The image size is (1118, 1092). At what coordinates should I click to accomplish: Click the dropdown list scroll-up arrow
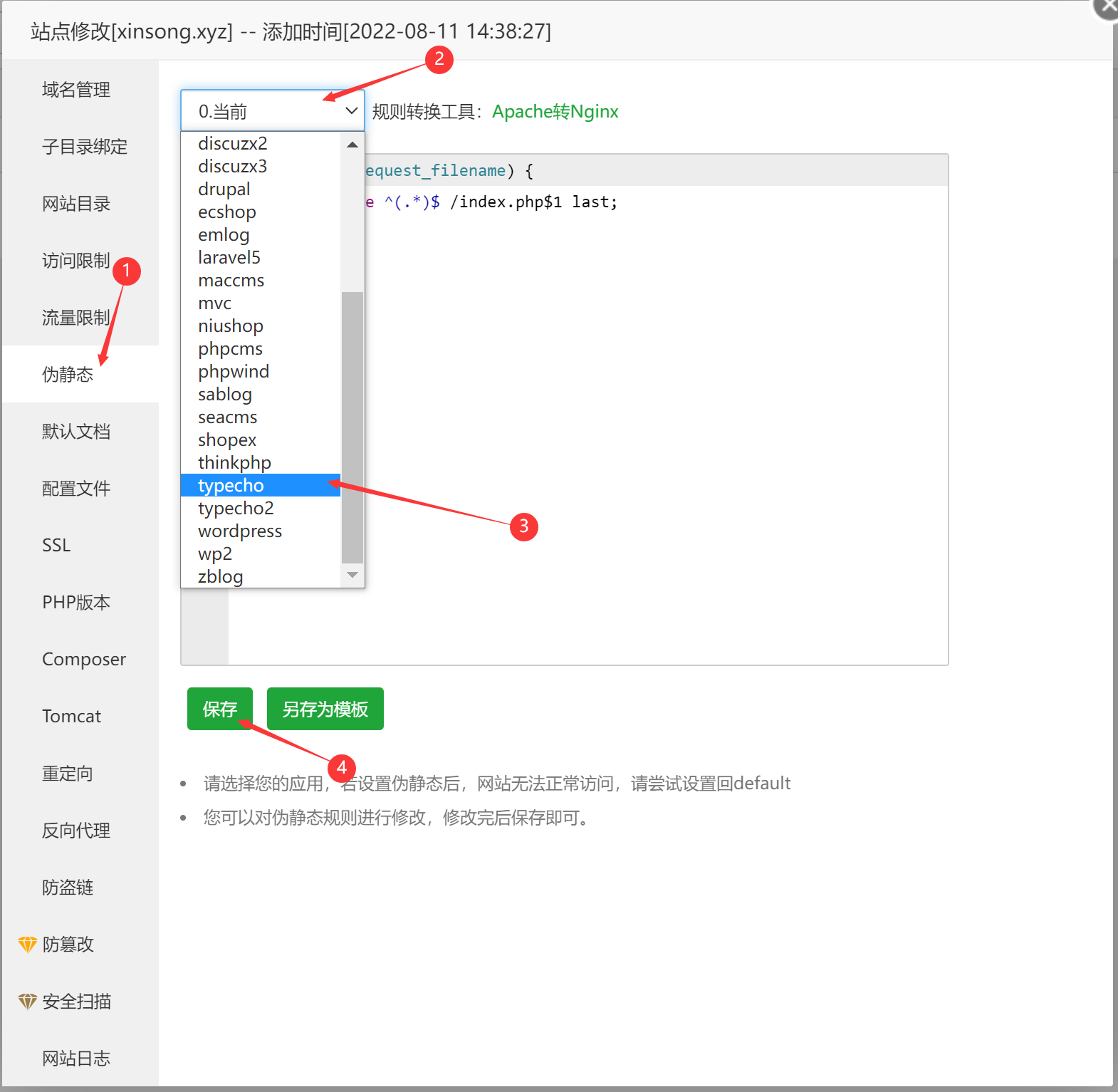point(352,145)
